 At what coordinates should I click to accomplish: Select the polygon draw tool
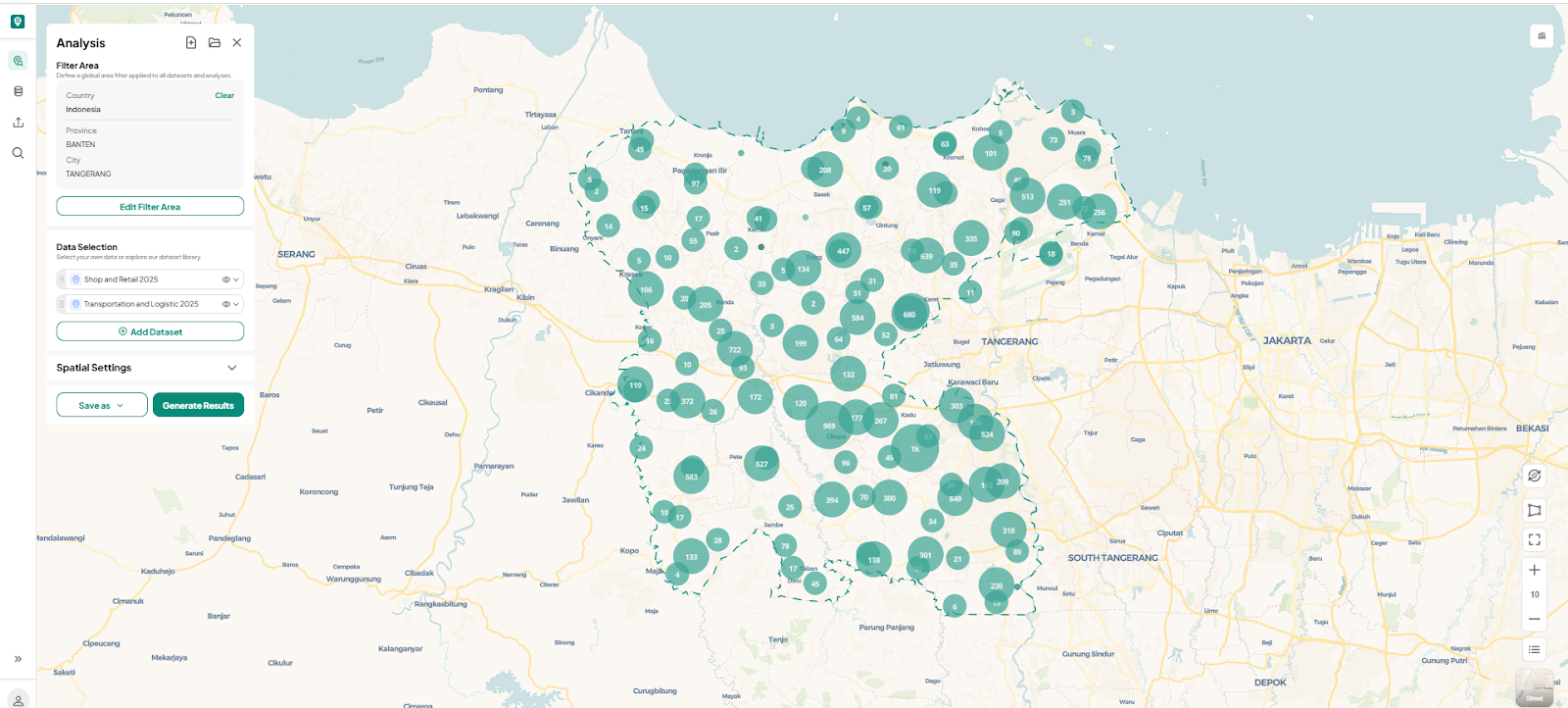tap(1534, 510)
